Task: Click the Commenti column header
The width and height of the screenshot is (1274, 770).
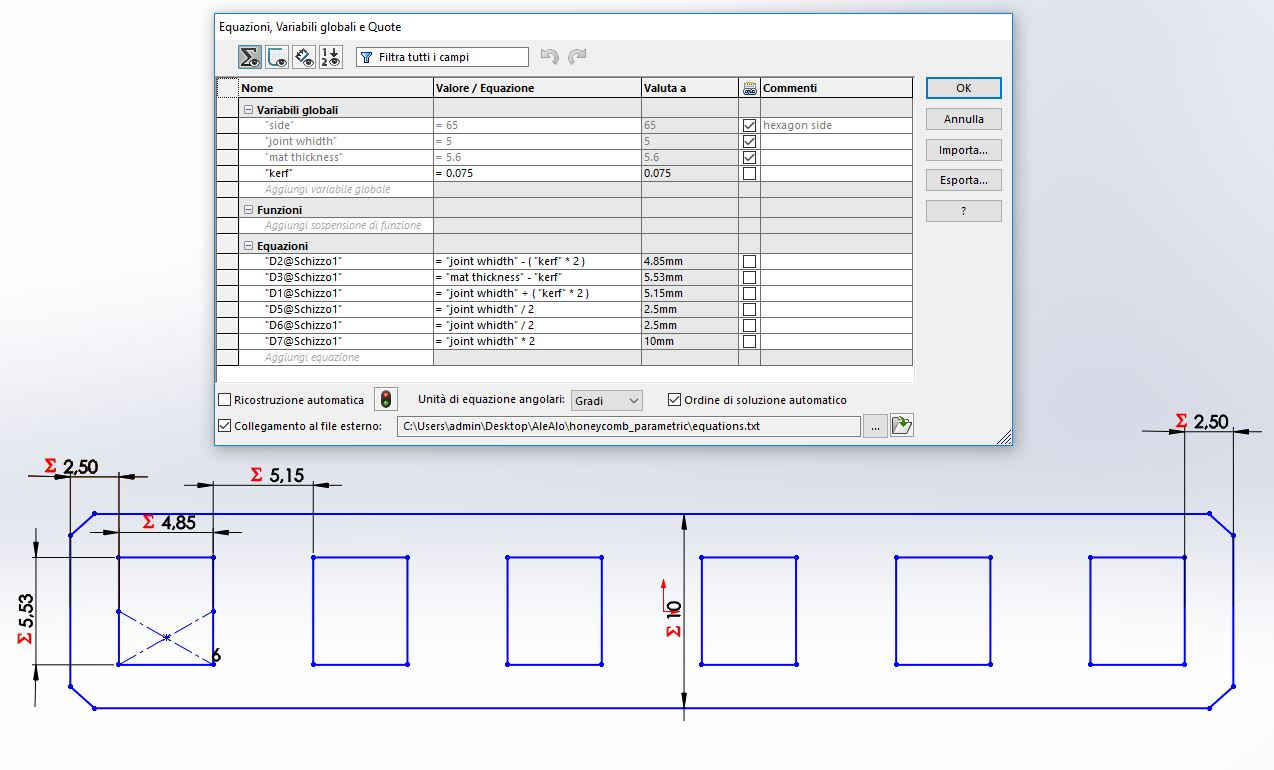Action: pyautogui.click(x=836, y=88)
